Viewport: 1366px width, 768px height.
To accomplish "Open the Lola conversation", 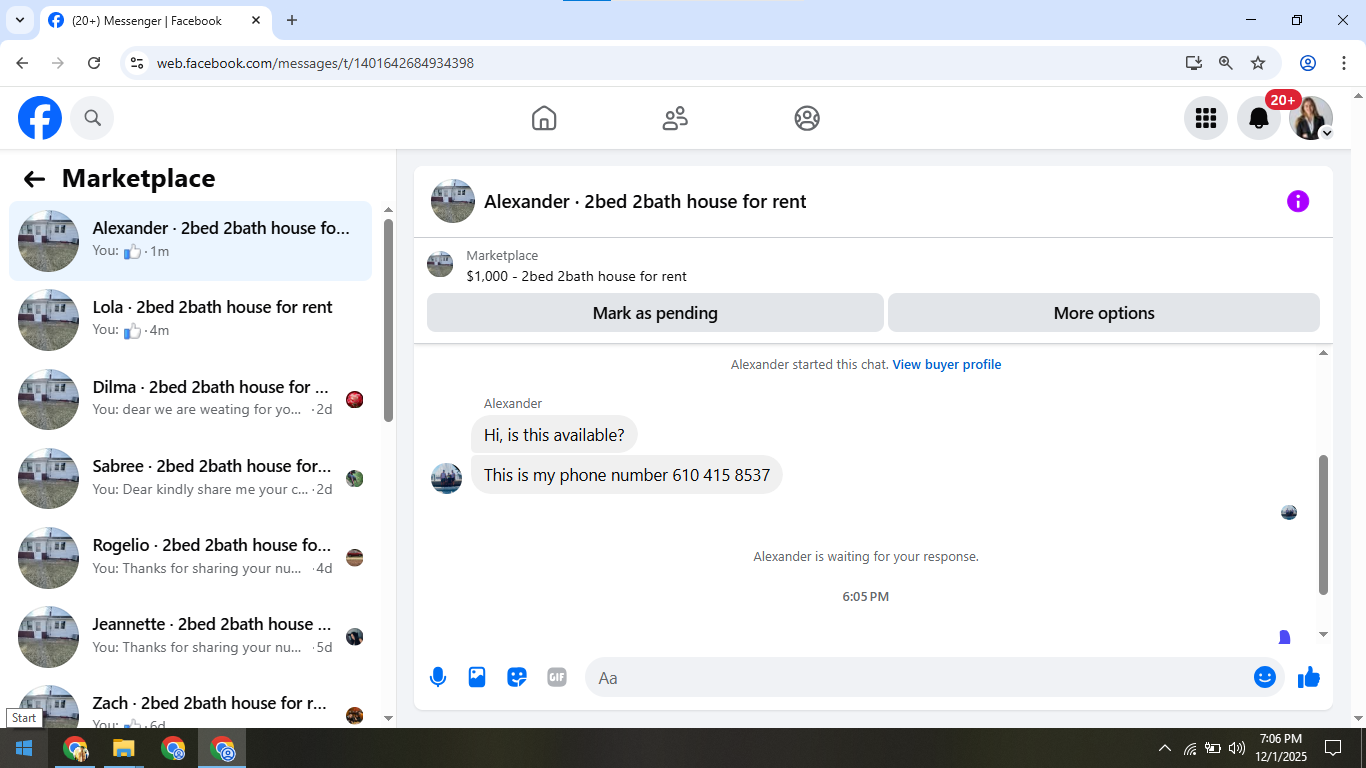I will pos(191,320).
